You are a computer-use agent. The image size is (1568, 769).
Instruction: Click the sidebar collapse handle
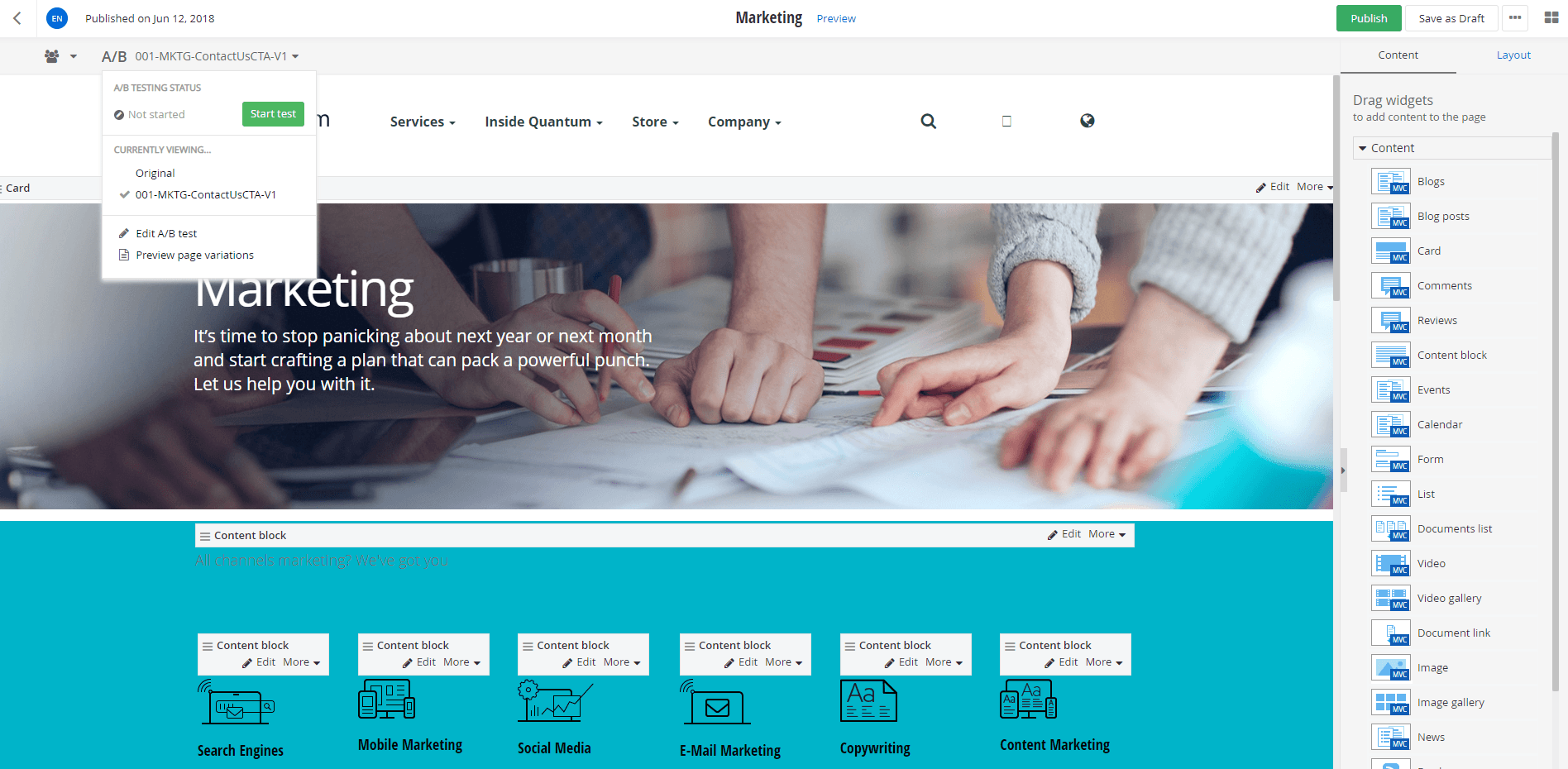(x=1343, y=470)
